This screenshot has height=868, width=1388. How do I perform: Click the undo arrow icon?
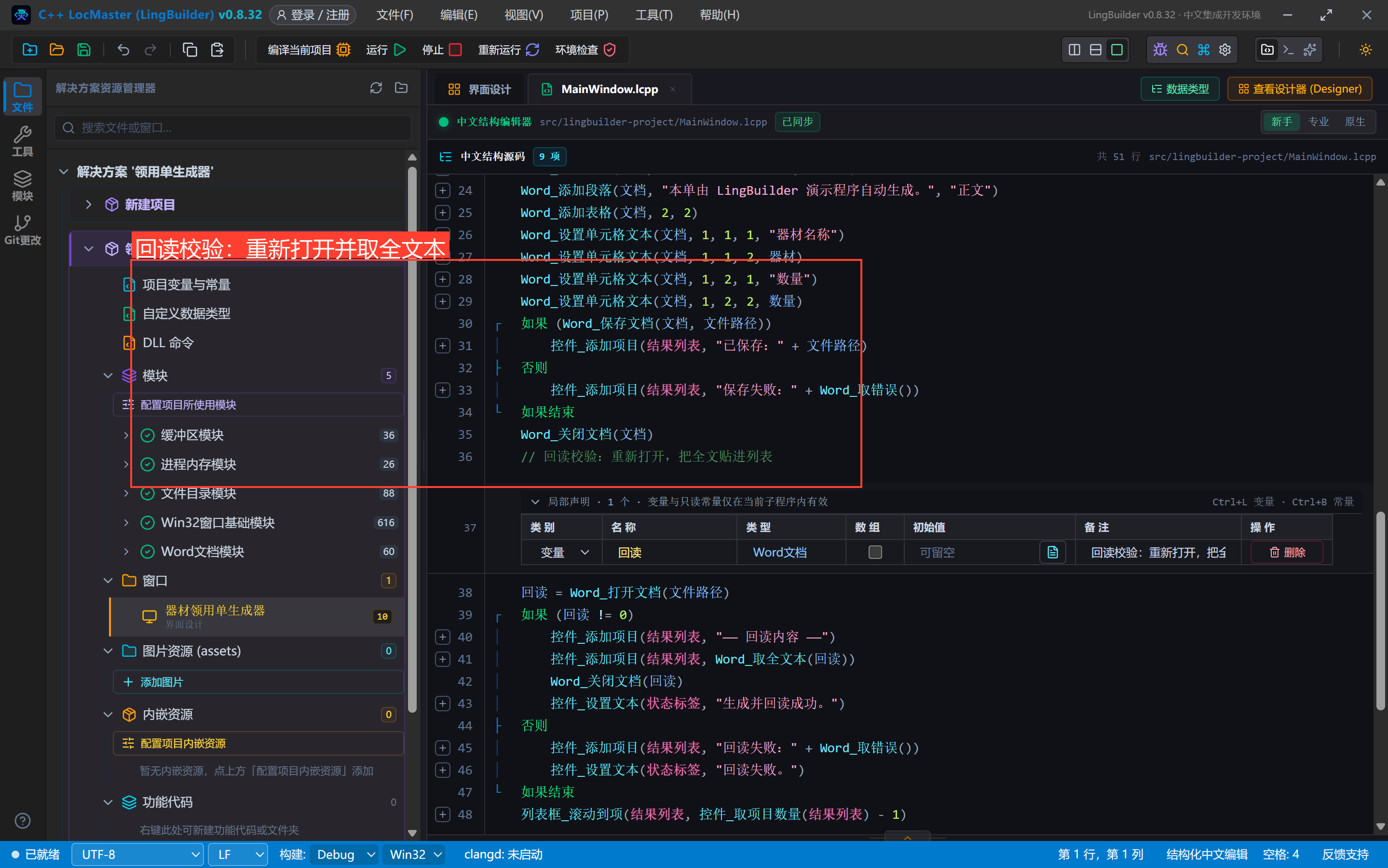point(123,50)
